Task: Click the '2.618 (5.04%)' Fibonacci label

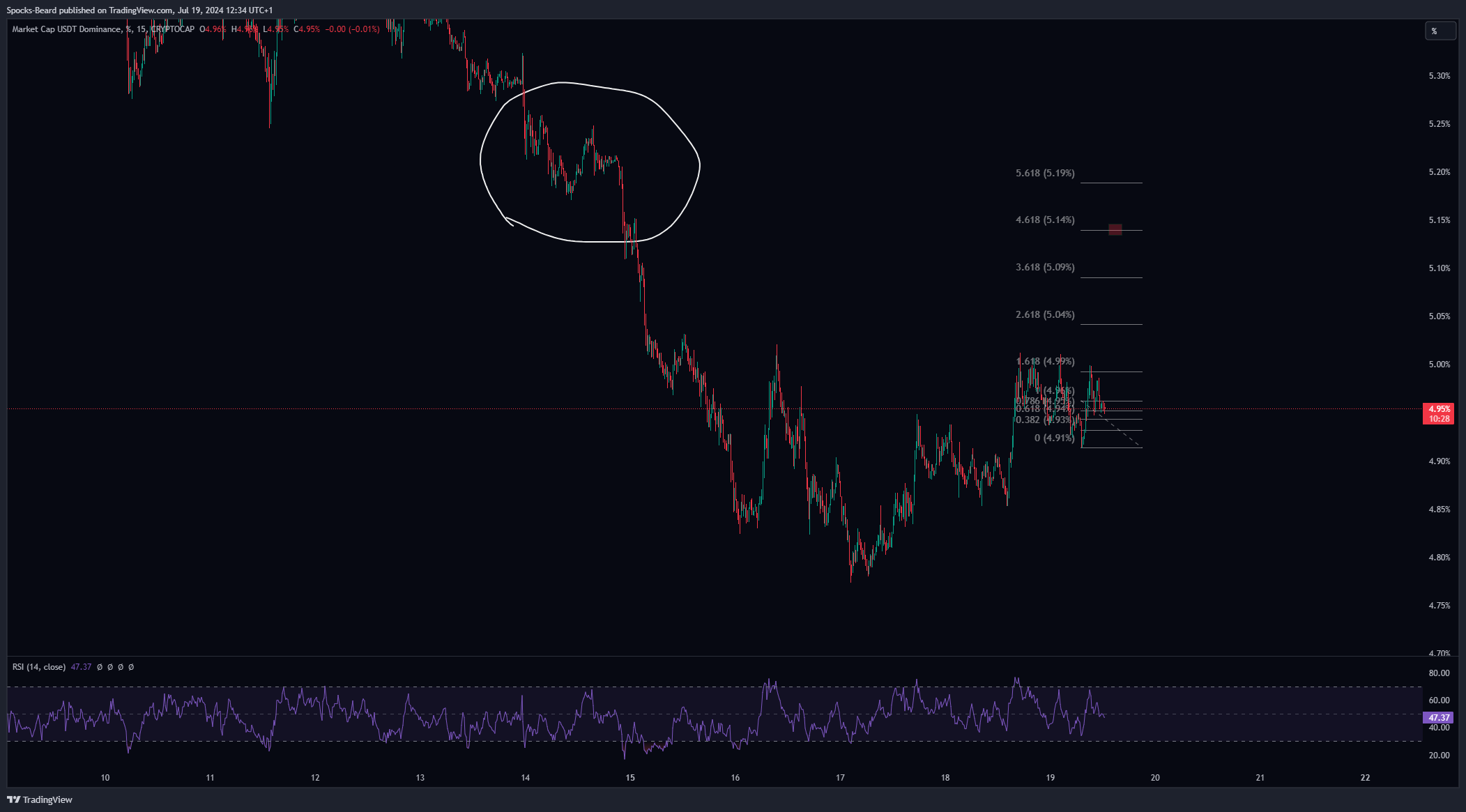Action: [x=1045, y=314]
